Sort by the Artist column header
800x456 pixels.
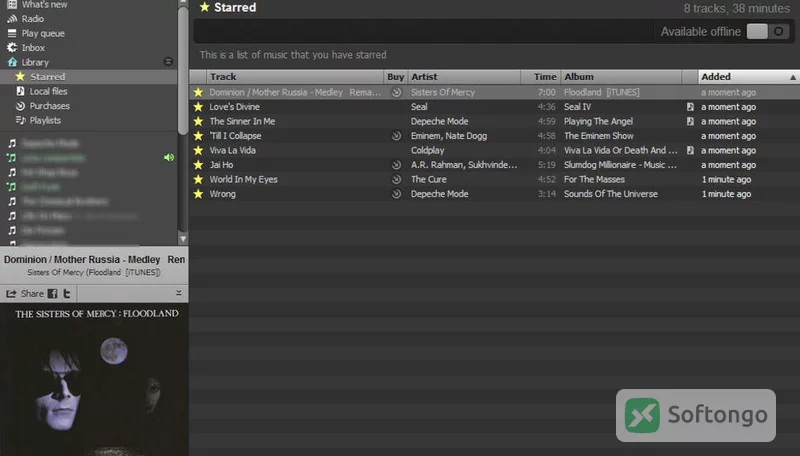[x=464, y=77]
